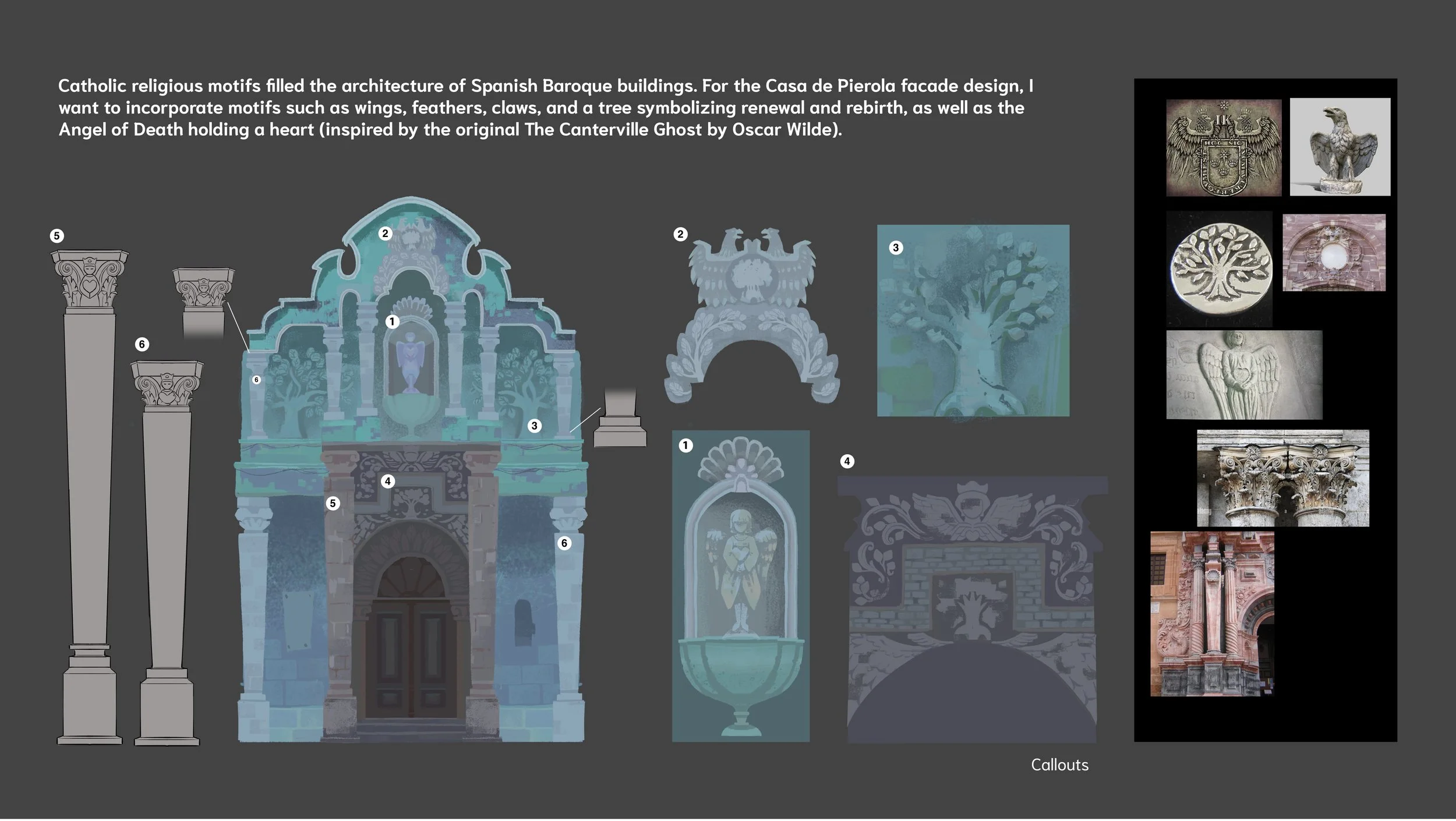Select the purple door lintel callout illustration
This screenshot has width=1456, height=821.
pyautogui.click(x=972, y=609)
